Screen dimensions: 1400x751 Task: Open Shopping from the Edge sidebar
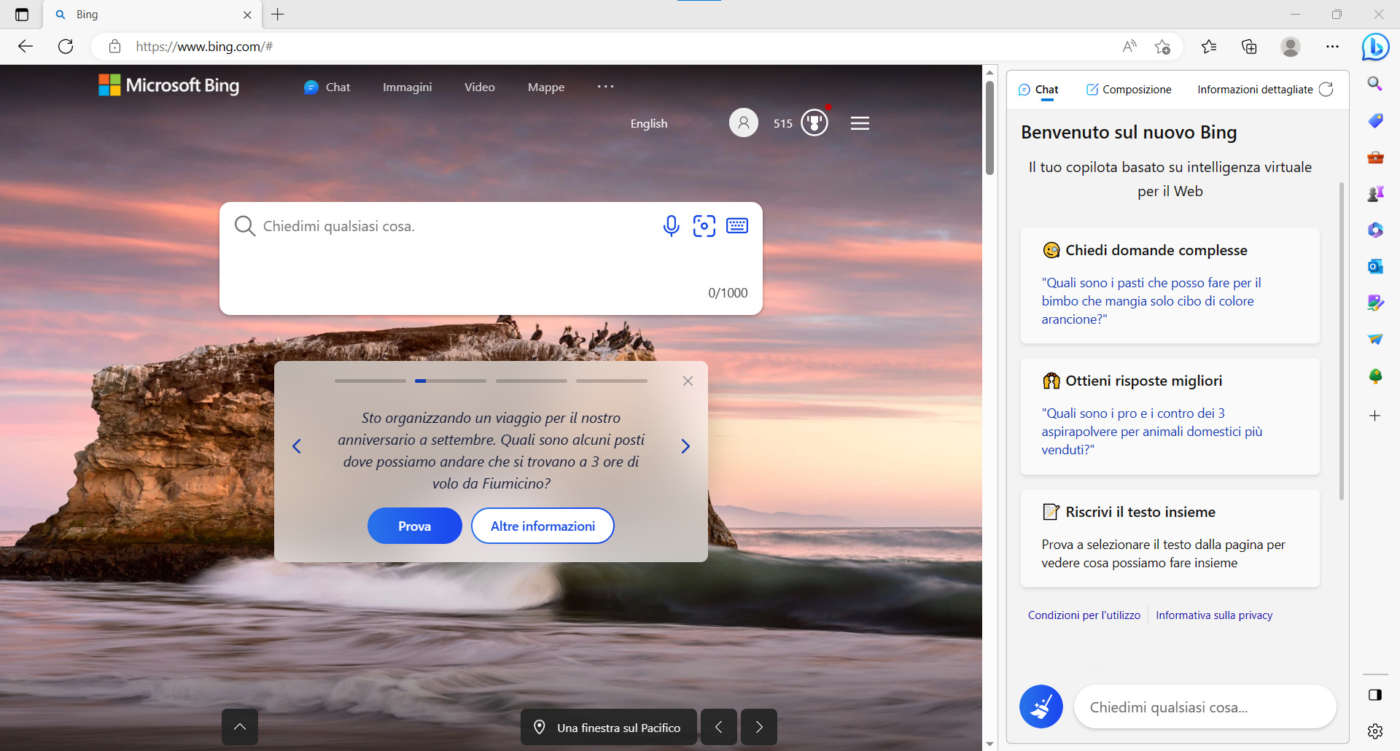(x=1374, y=120)
